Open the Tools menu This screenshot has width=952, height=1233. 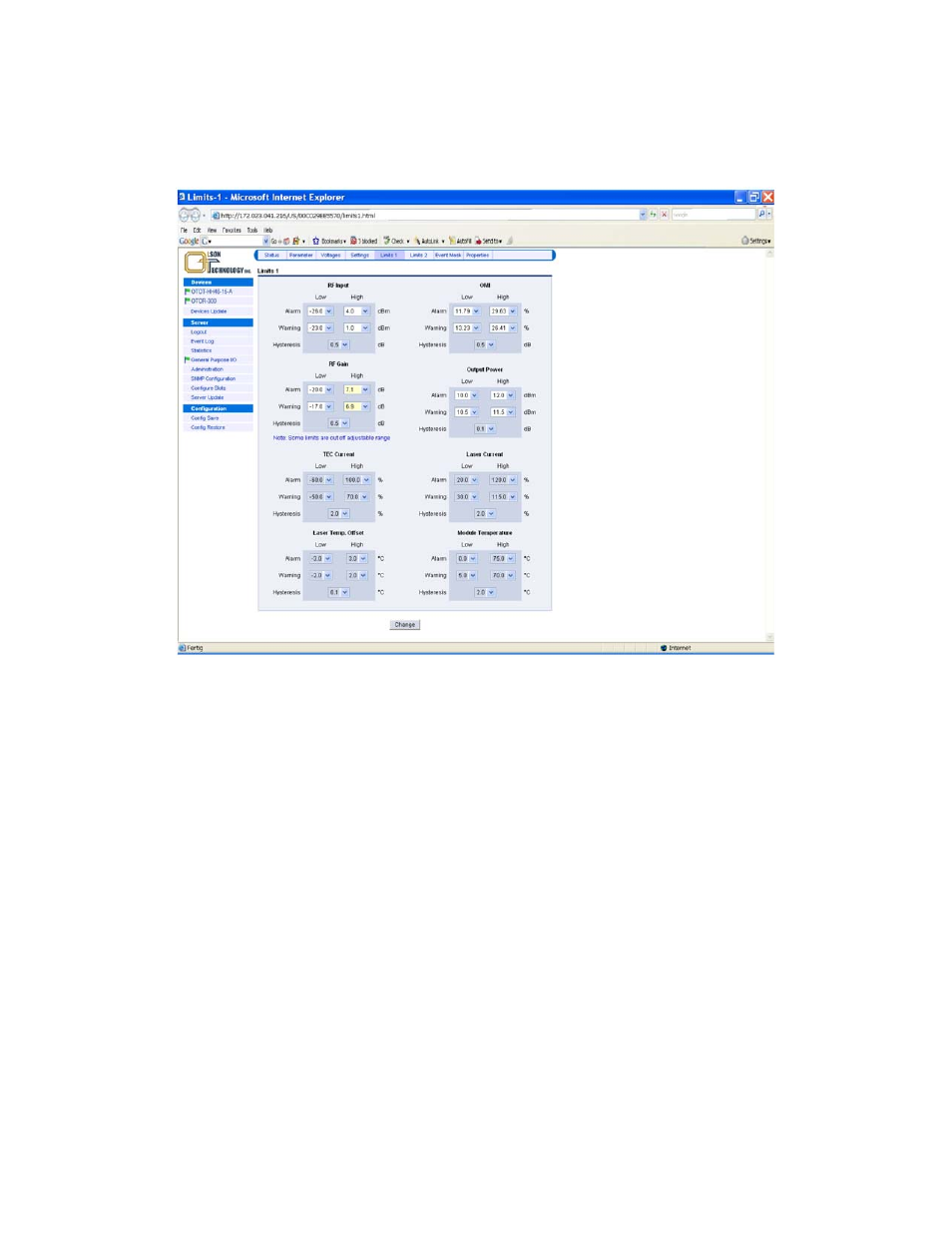click(252, 230)
